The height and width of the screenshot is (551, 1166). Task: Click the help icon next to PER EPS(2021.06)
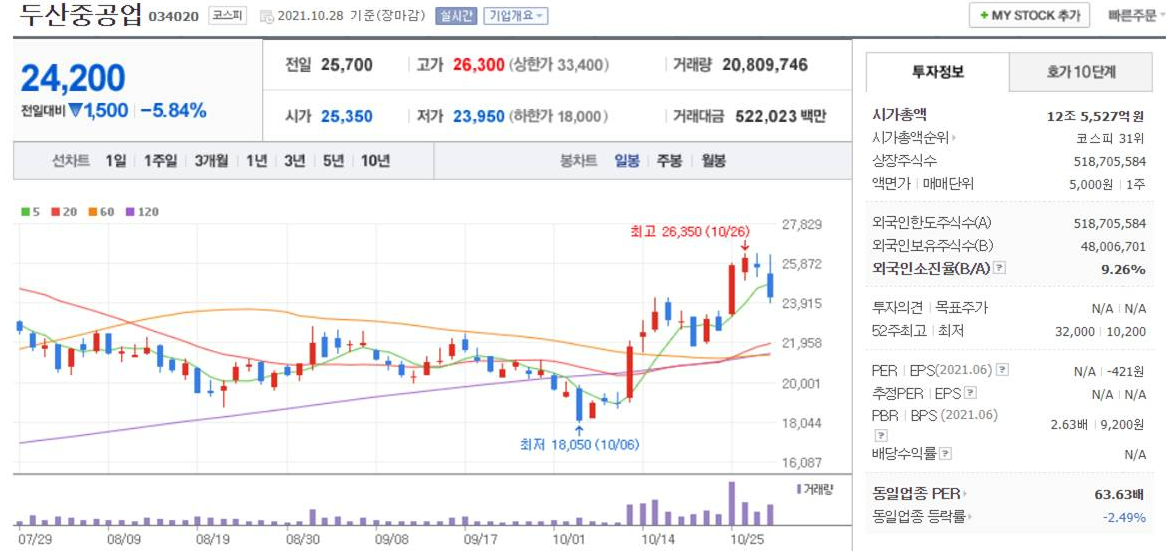pyautogui.click(x=1002, y=370)
